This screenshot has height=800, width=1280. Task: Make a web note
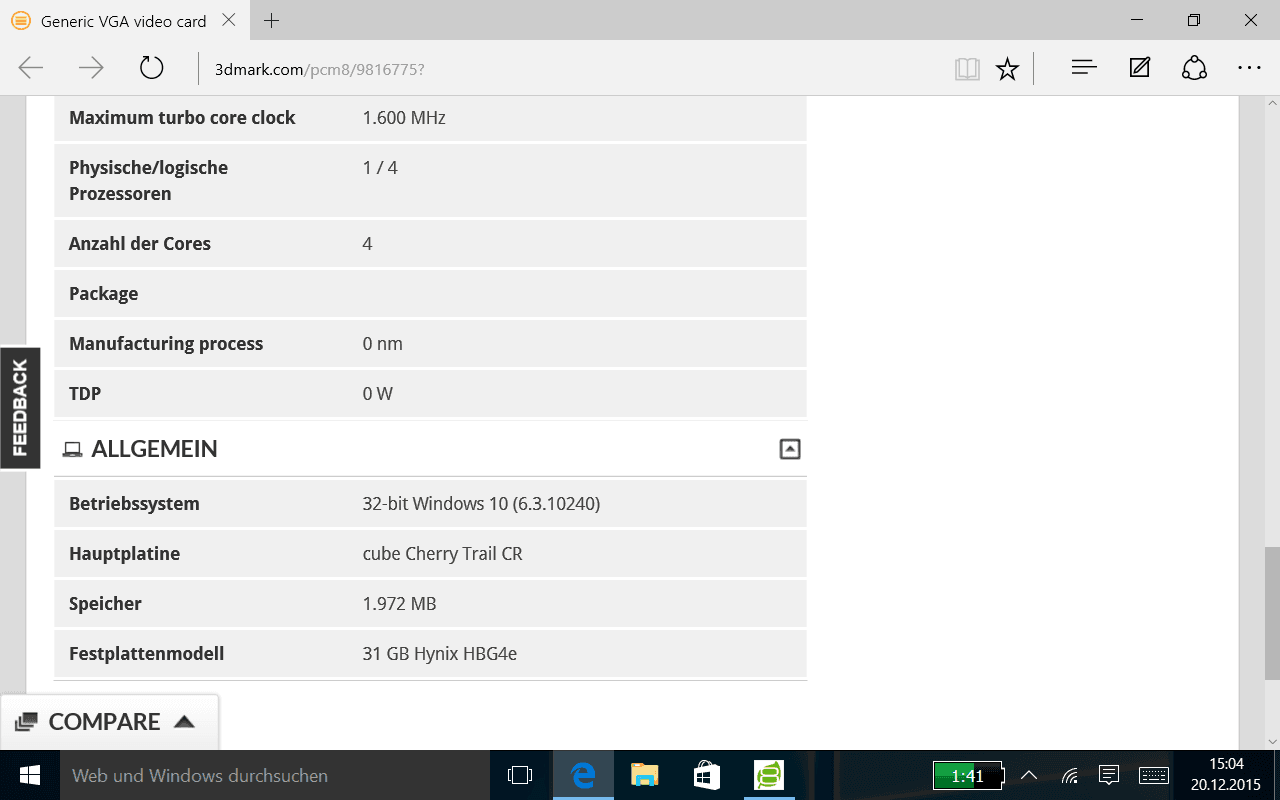pyautogui.click(x=1139, y=68)
